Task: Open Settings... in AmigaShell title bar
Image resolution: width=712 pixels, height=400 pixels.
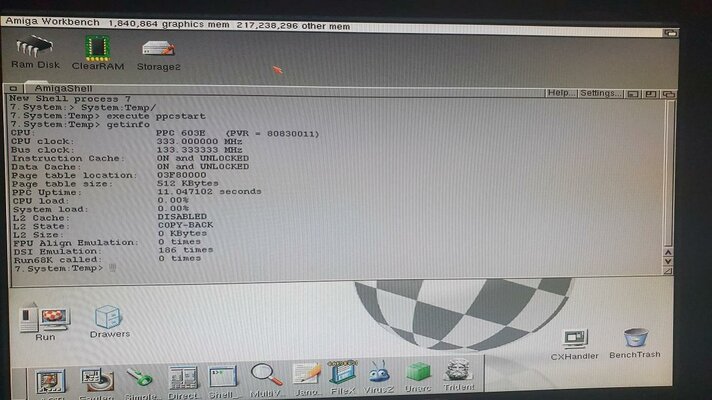Action: (x=600, y=93)
